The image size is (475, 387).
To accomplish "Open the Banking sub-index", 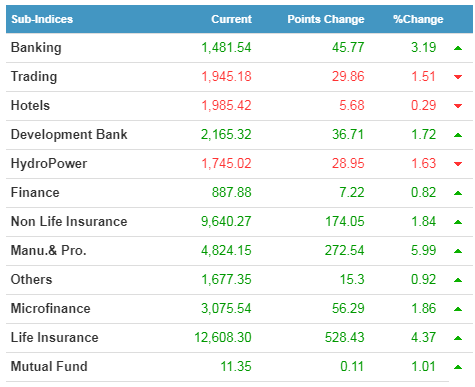I will [x=36, y=48].
